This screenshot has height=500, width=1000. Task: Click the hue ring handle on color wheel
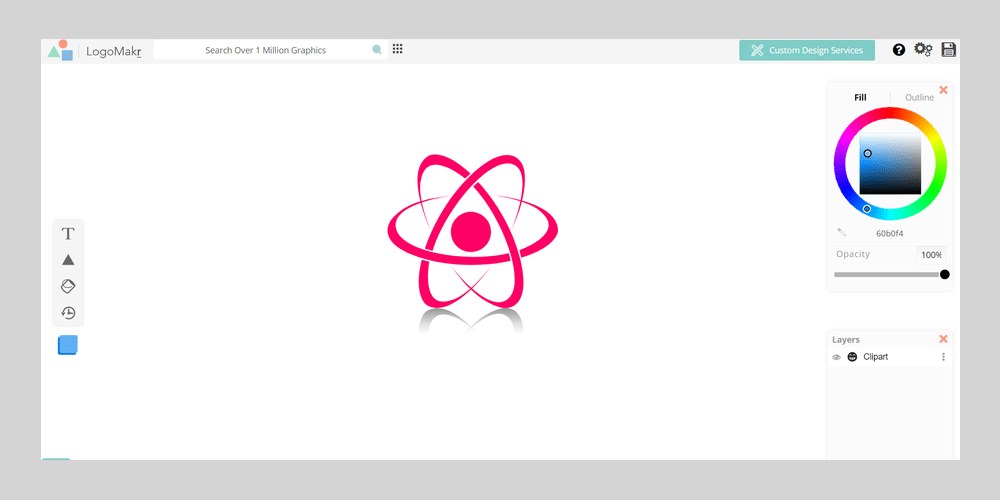pyautogui.click(x=867, y=209)
